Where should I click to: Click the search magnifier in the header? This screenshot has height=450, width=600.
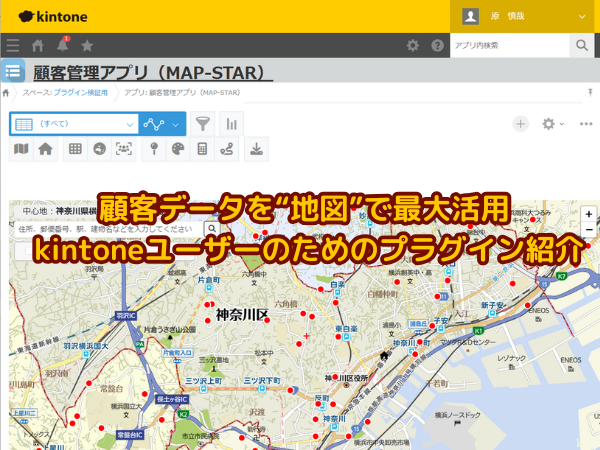click(582, 46)
